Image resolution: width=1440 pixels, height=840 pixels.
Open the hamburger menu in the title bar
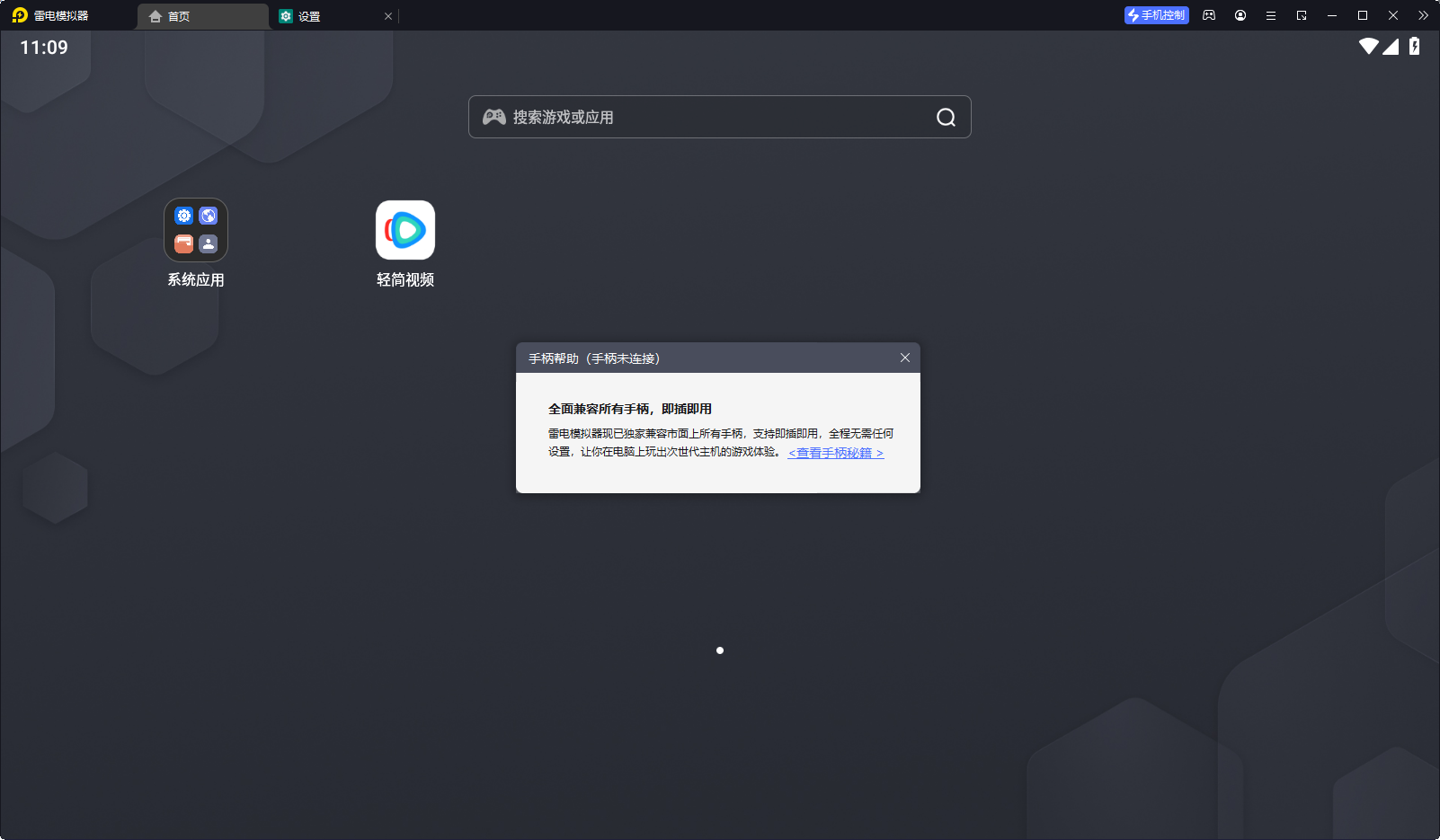tap(1271, 15)
